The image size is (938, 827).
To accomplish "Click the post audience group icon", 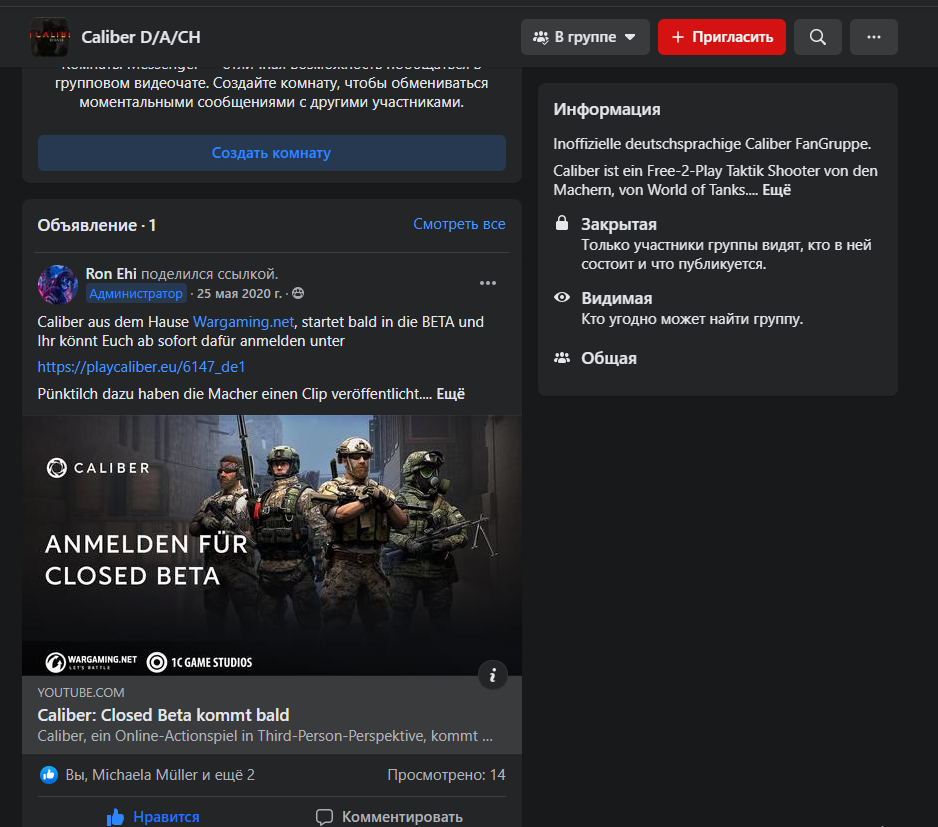I will pyautogui.click(x=298, y=293).
